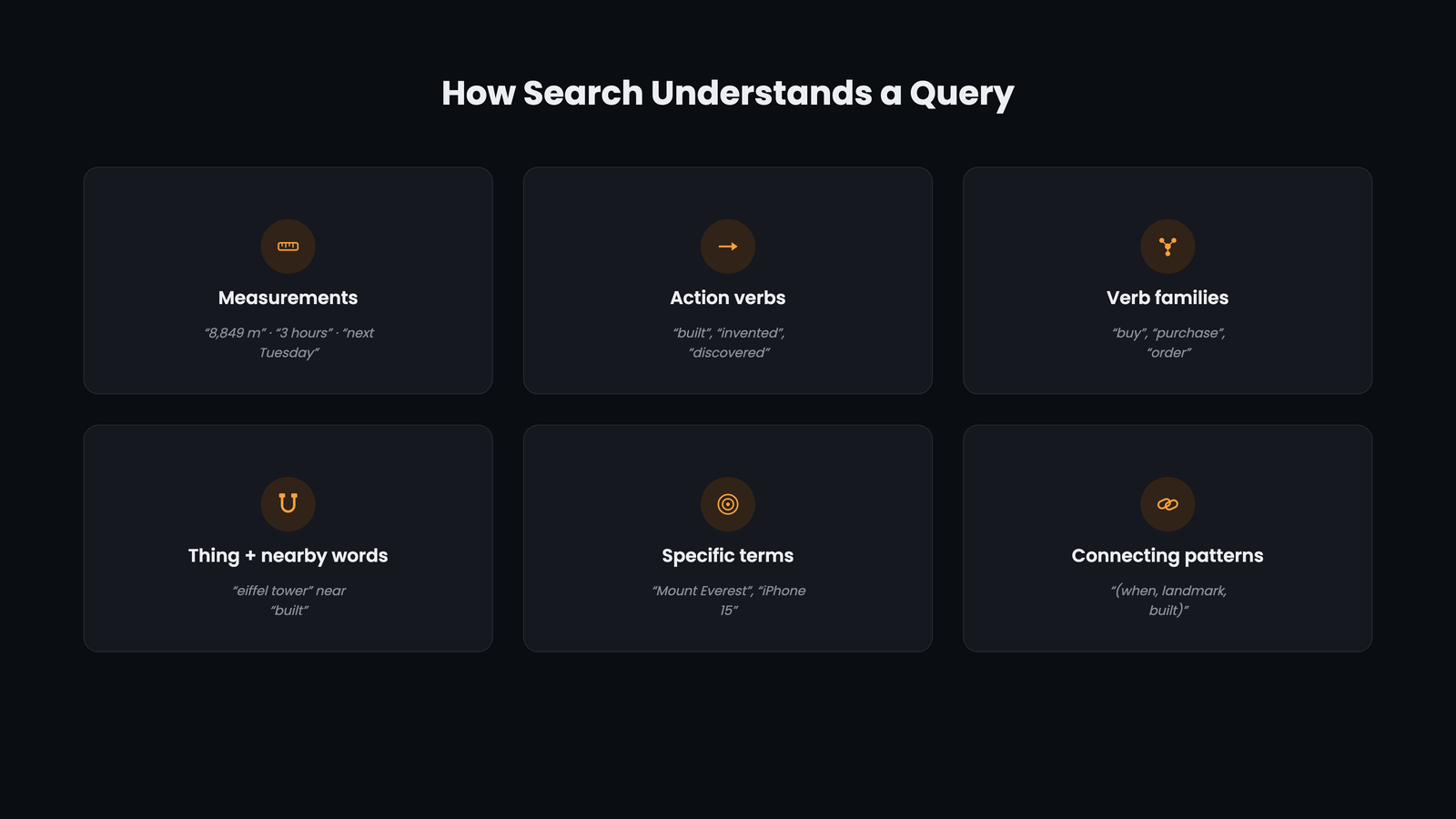1456x819 pixels.
Task: Select the Action verbs card title
Action: point(728,298)
